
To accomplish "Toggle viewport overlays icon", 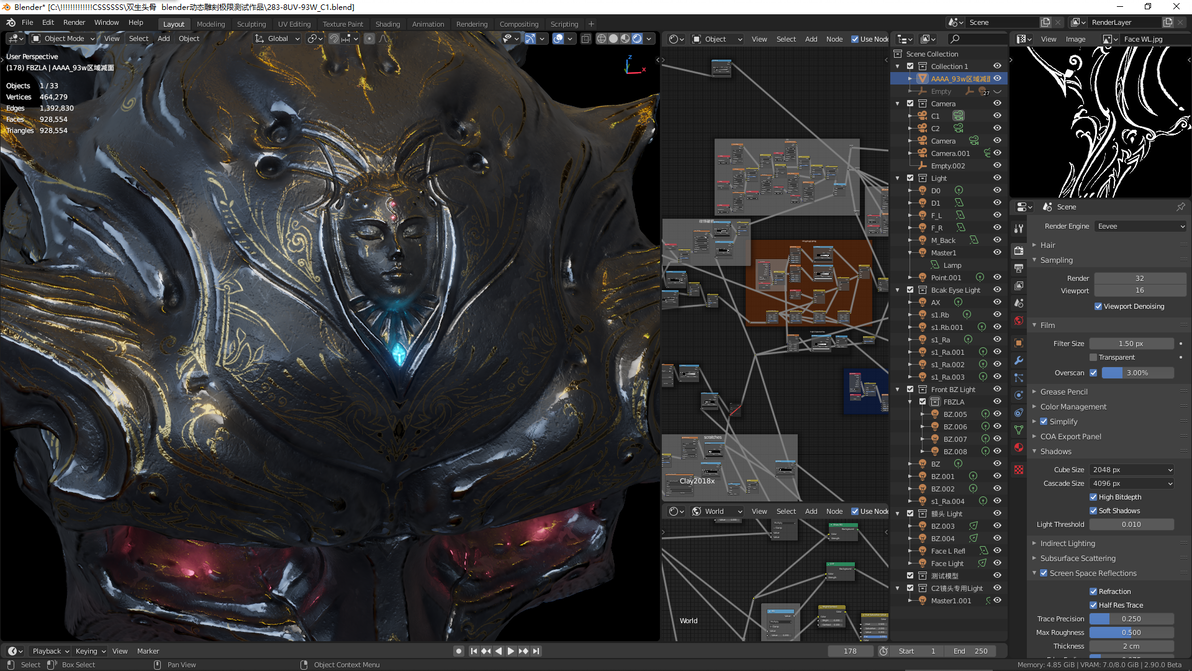I will tap(558, 38).
